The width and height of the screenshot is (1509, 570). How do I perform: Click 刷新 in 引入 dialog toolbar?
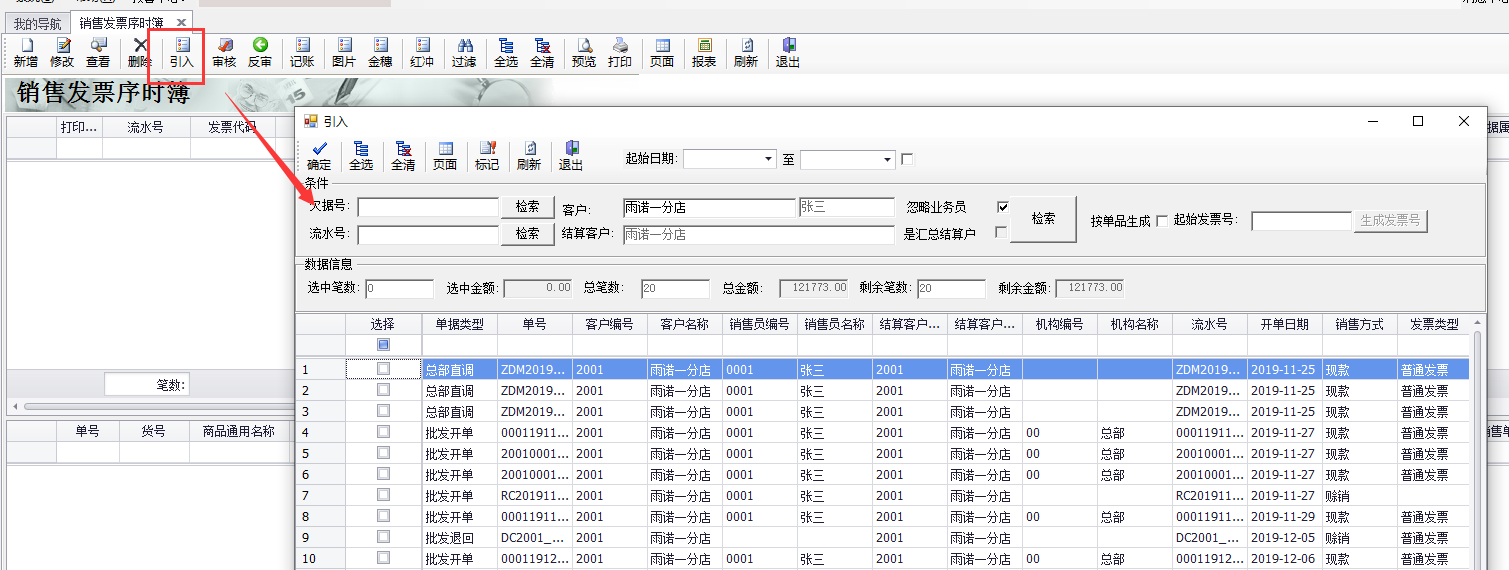(x=529, y=156)
